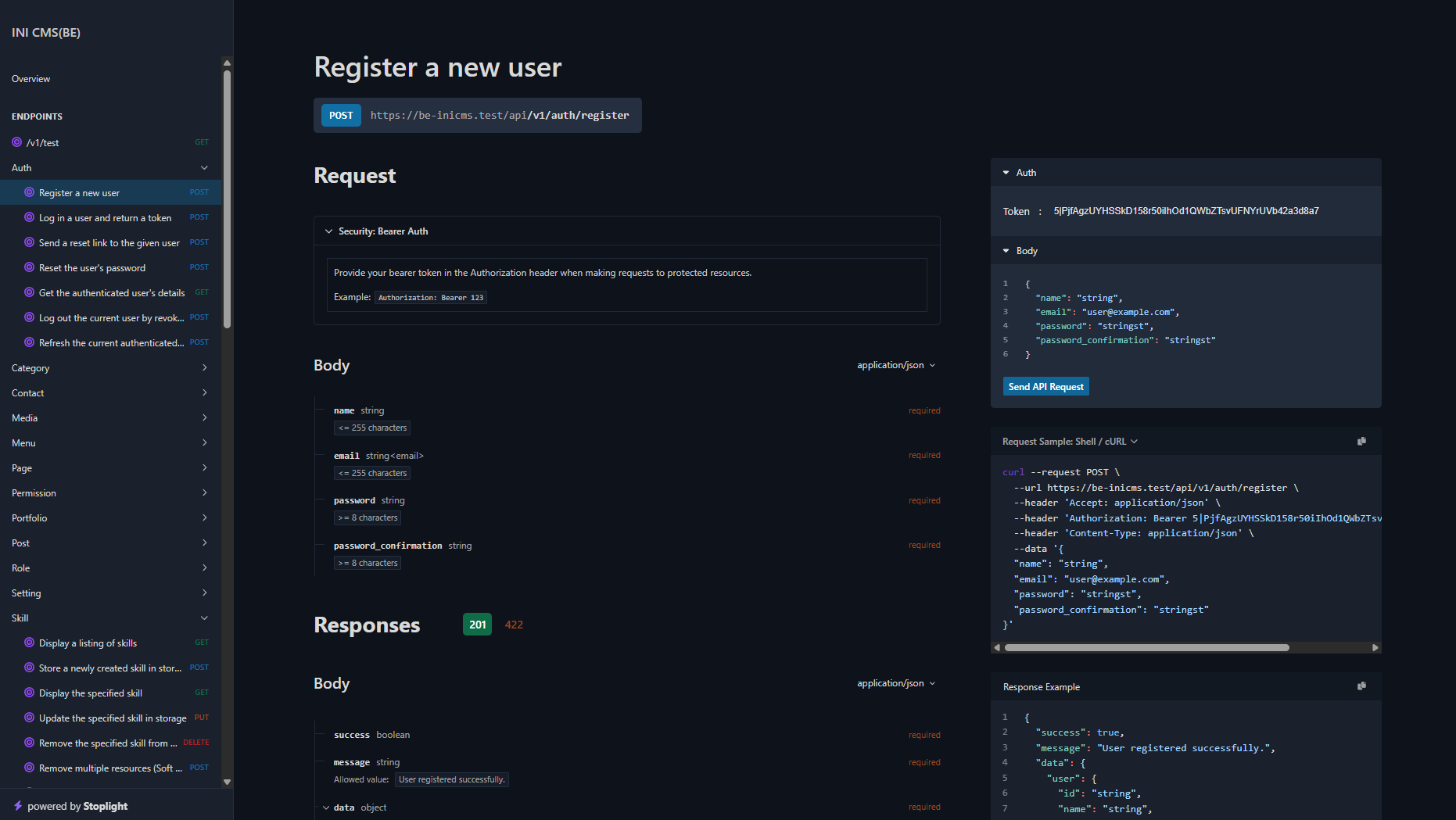Open the response Body application/json dropdown

click(x=896, y=683)
